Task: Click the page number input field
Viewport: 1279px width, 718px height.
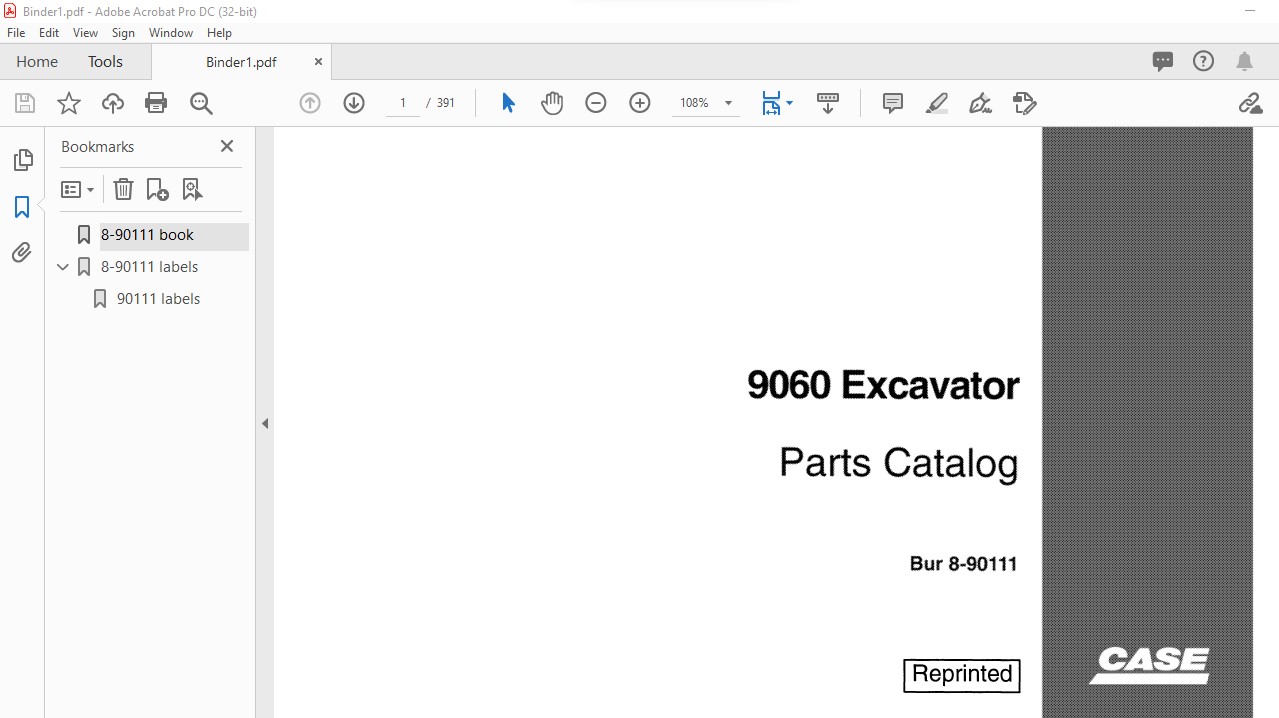Action: pos(403,103)
